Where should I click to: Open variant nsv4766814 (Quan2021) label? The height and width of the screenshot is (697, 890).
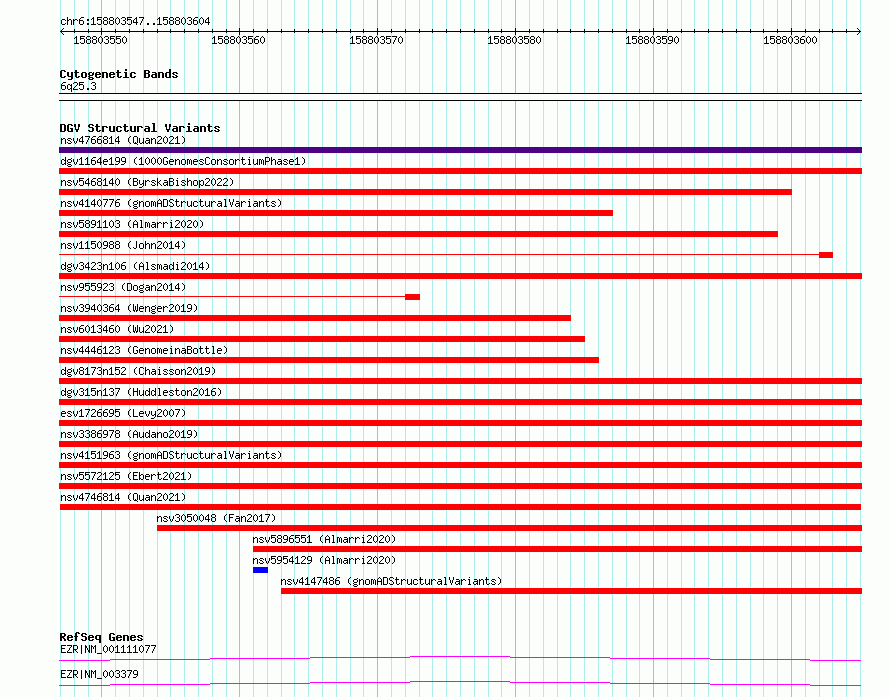(x=123, y=140)
